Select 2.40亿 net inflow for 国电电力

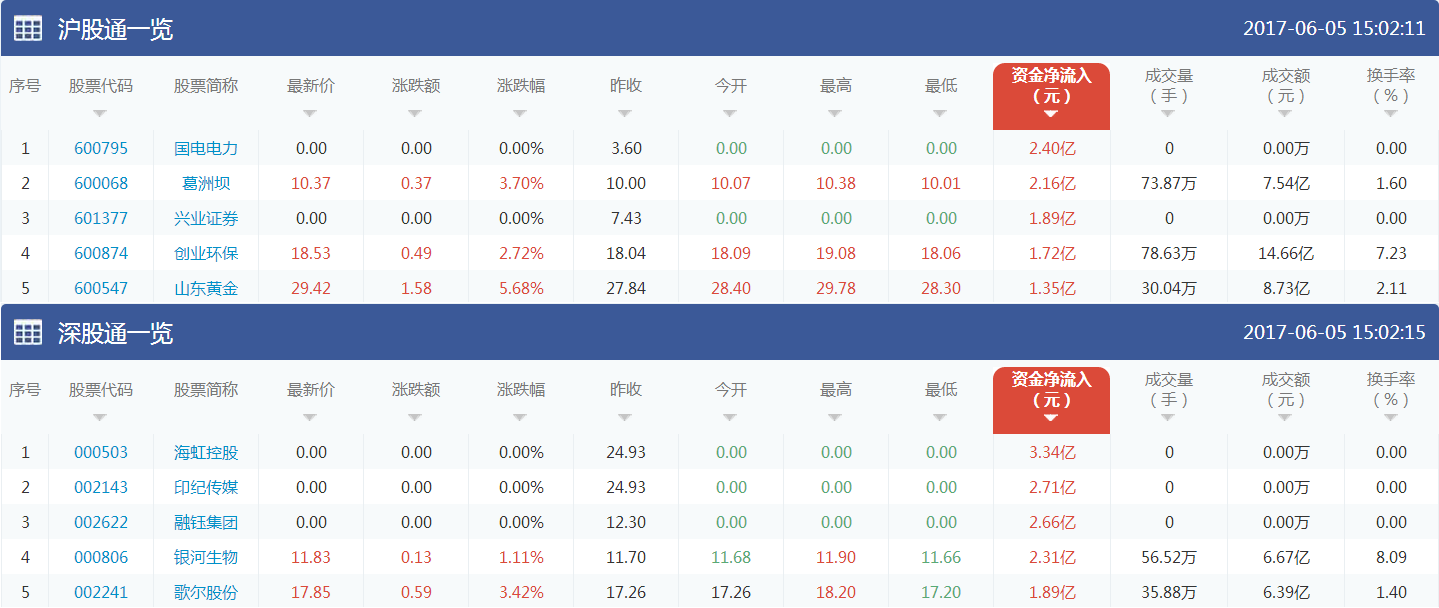tap(1052, 148)
